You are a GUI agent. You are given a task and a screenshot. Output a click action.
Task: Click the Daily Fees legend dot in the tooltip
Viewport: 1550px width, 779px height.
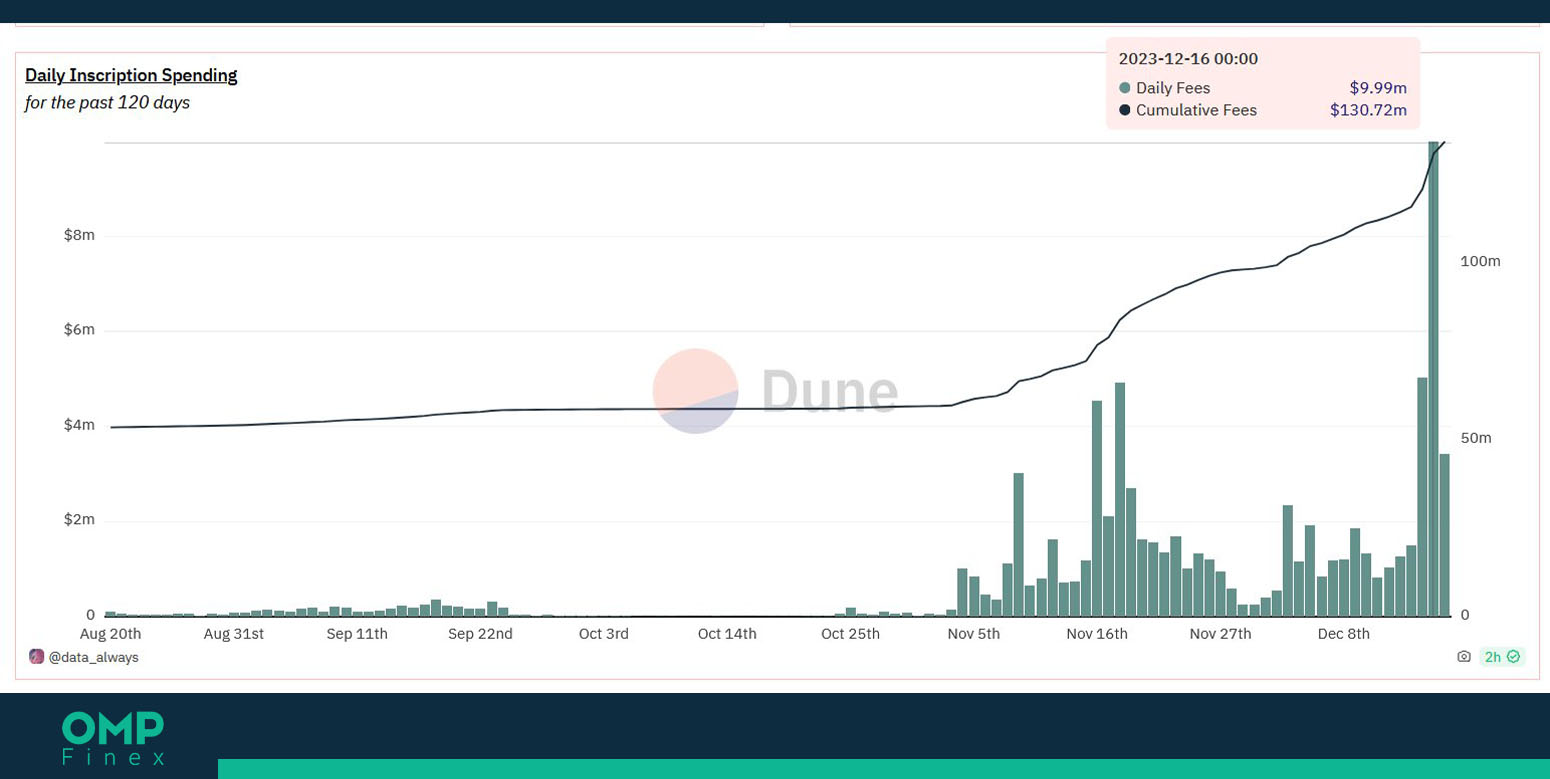(x=1125, y=88)
